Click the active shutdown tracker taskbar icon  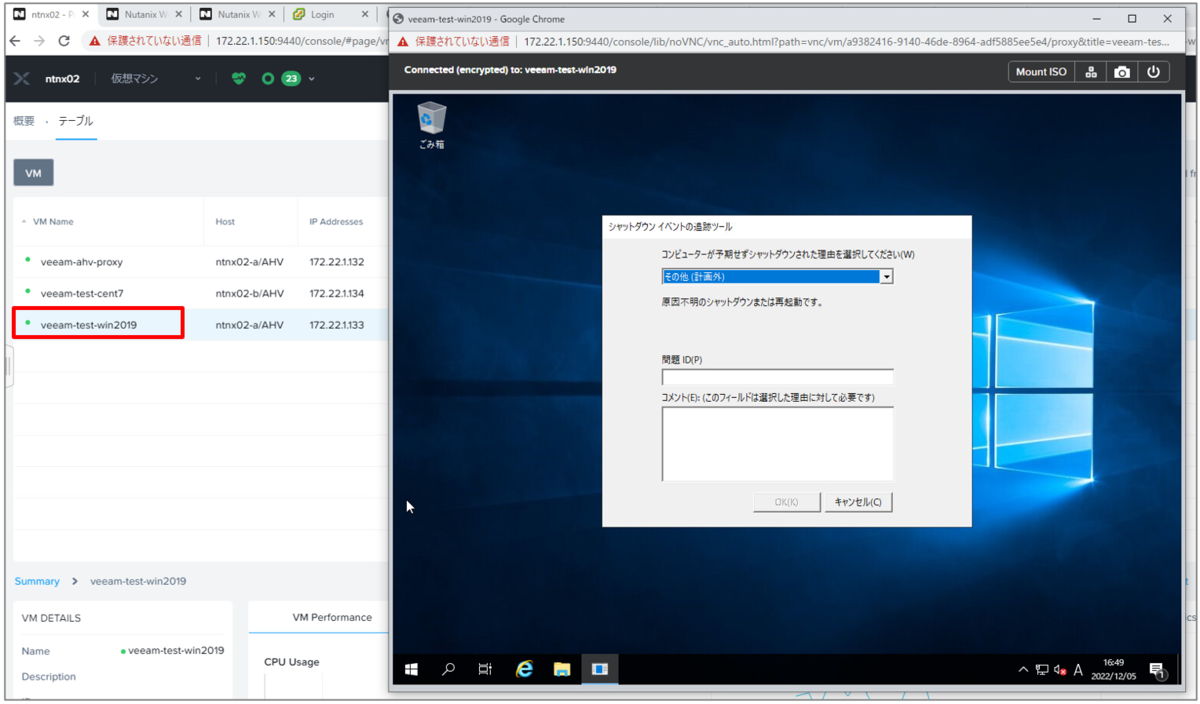click(x=600, y=669)
